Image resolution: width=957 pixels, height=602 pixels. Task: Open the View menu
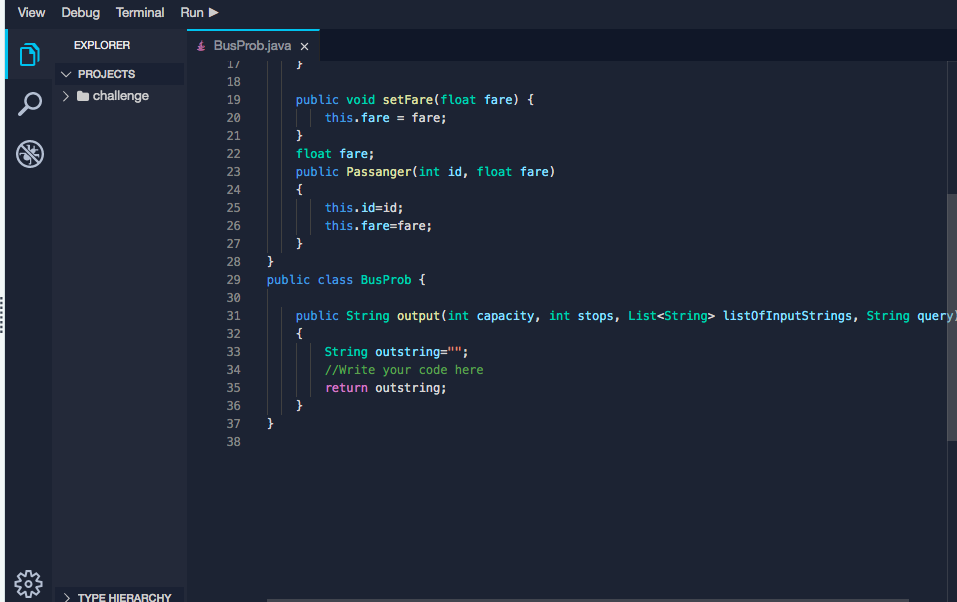point(30,12)
